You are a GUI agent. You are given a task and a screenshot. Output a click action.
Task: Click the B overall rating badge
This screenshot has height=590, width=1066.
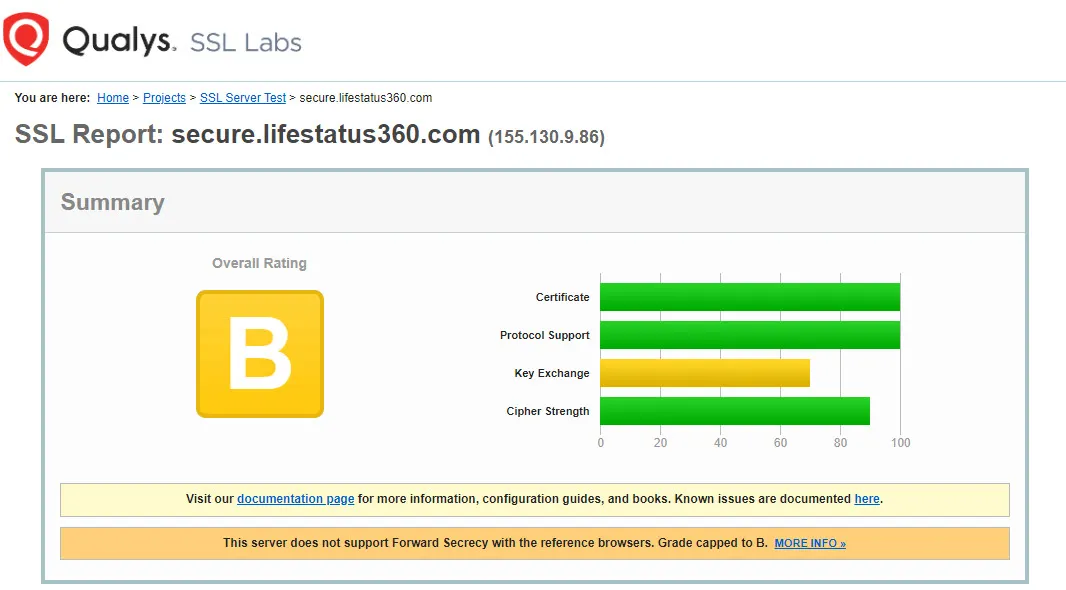260,353
